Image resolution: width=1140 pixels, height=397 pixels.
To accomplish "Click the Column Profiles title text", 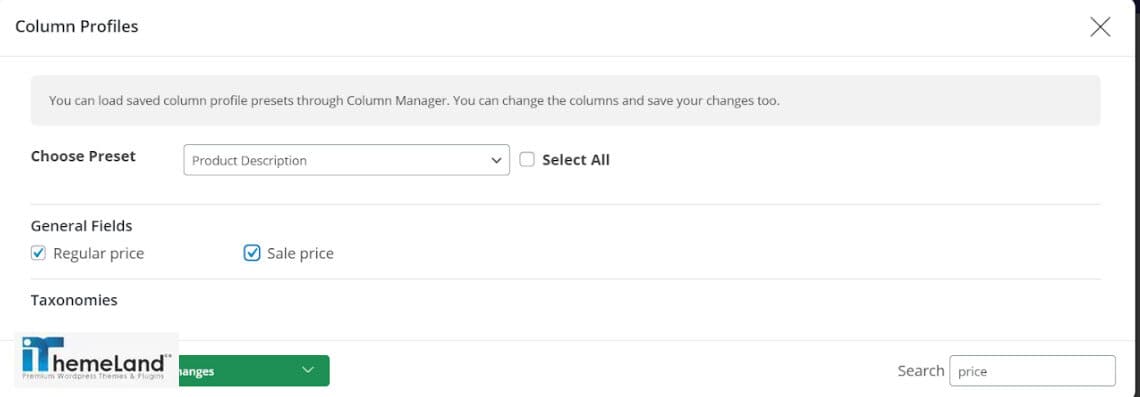I will (77, 27).
